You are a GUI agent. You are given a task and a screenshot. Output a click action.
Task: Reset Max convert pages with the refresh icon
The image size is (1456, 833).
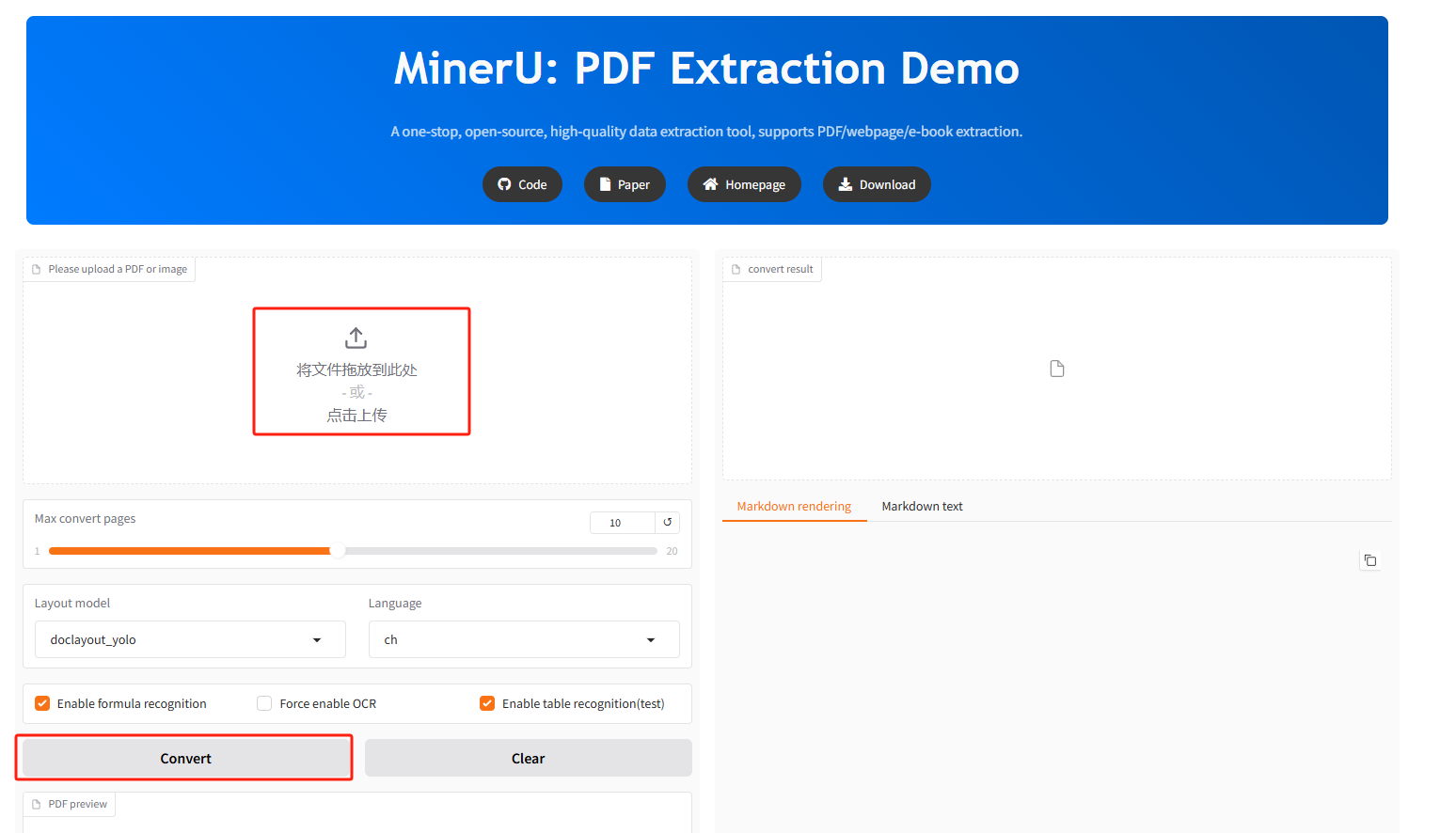(668, 523)
